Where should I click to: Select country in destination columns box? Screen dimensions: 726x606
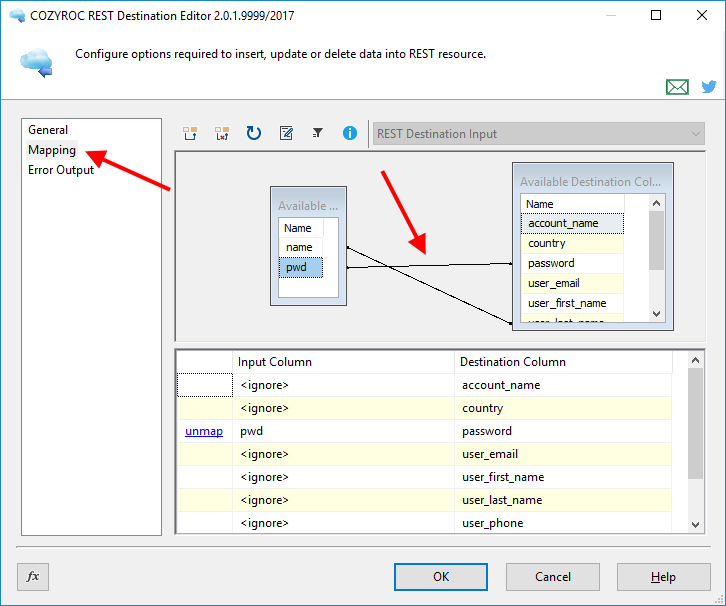coord(572,244)
